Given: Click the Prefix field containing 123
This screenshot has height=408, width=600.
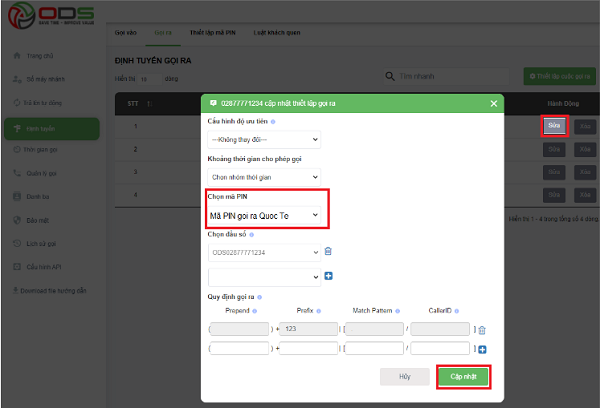Looking at the screenshot, I should [308, 329].
